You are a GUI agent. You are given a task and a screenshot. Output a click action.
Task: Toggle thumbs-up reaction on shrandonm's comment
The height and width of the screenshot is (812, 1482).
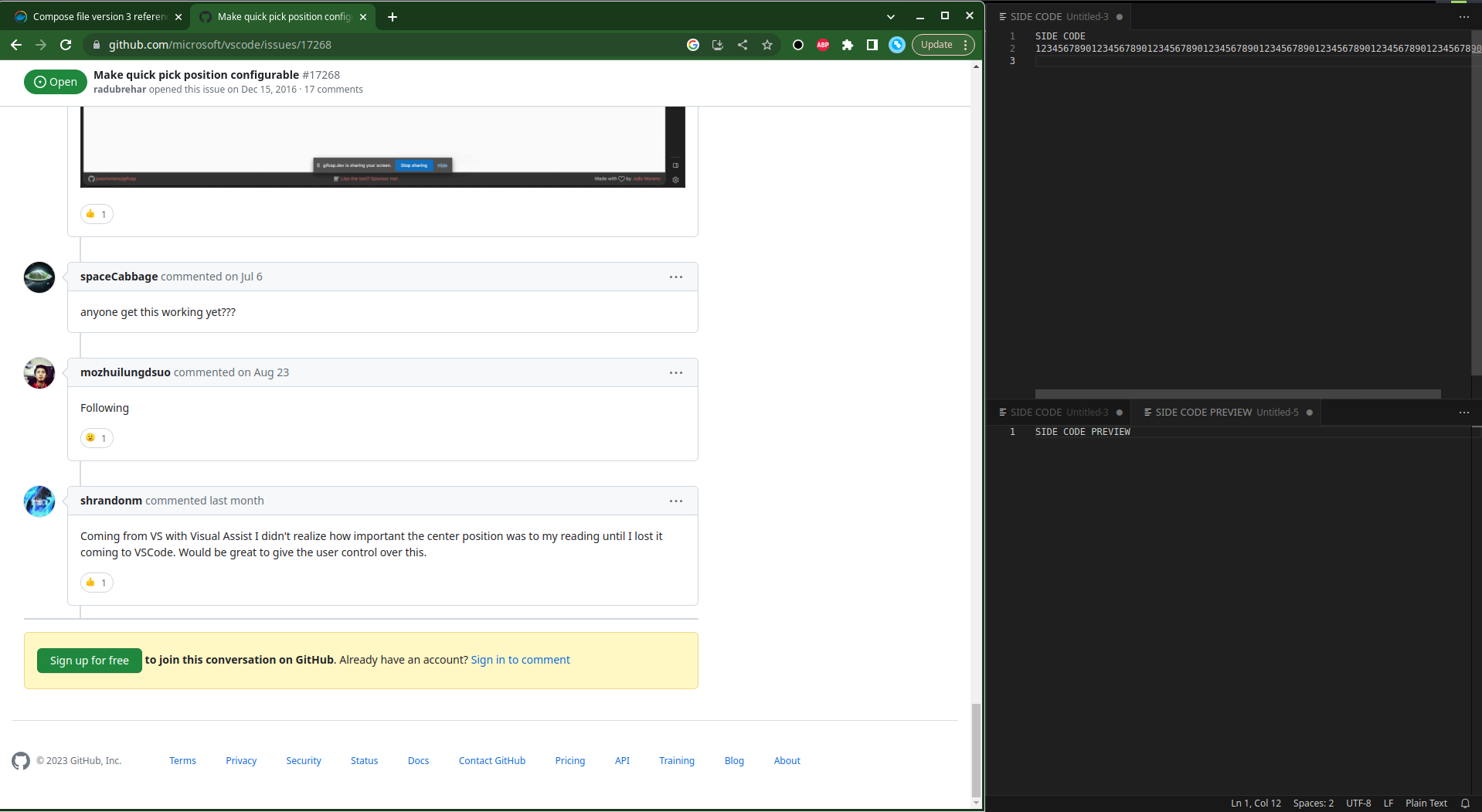coord(97,582)
